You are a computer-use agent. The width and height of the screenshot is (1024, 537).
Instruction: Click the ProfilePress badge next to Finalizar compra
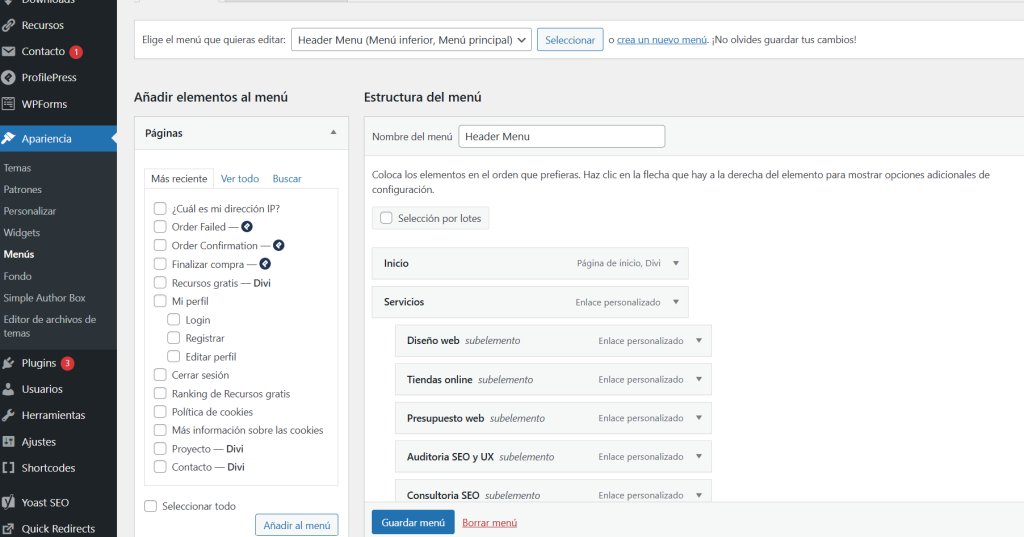click(x=265, y=264)
